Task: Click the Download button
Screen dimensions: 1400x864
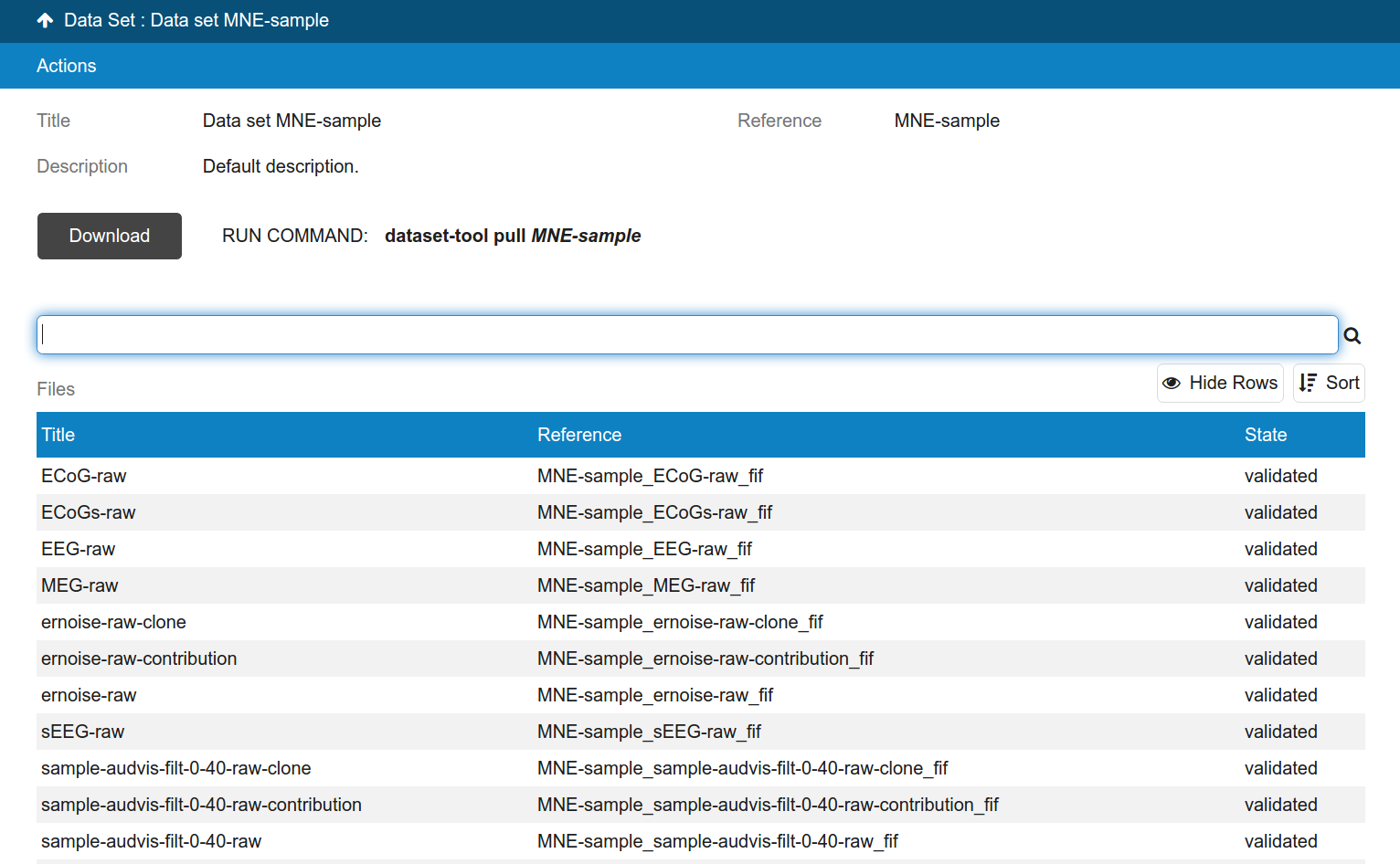Action: (x=110, y=236)
